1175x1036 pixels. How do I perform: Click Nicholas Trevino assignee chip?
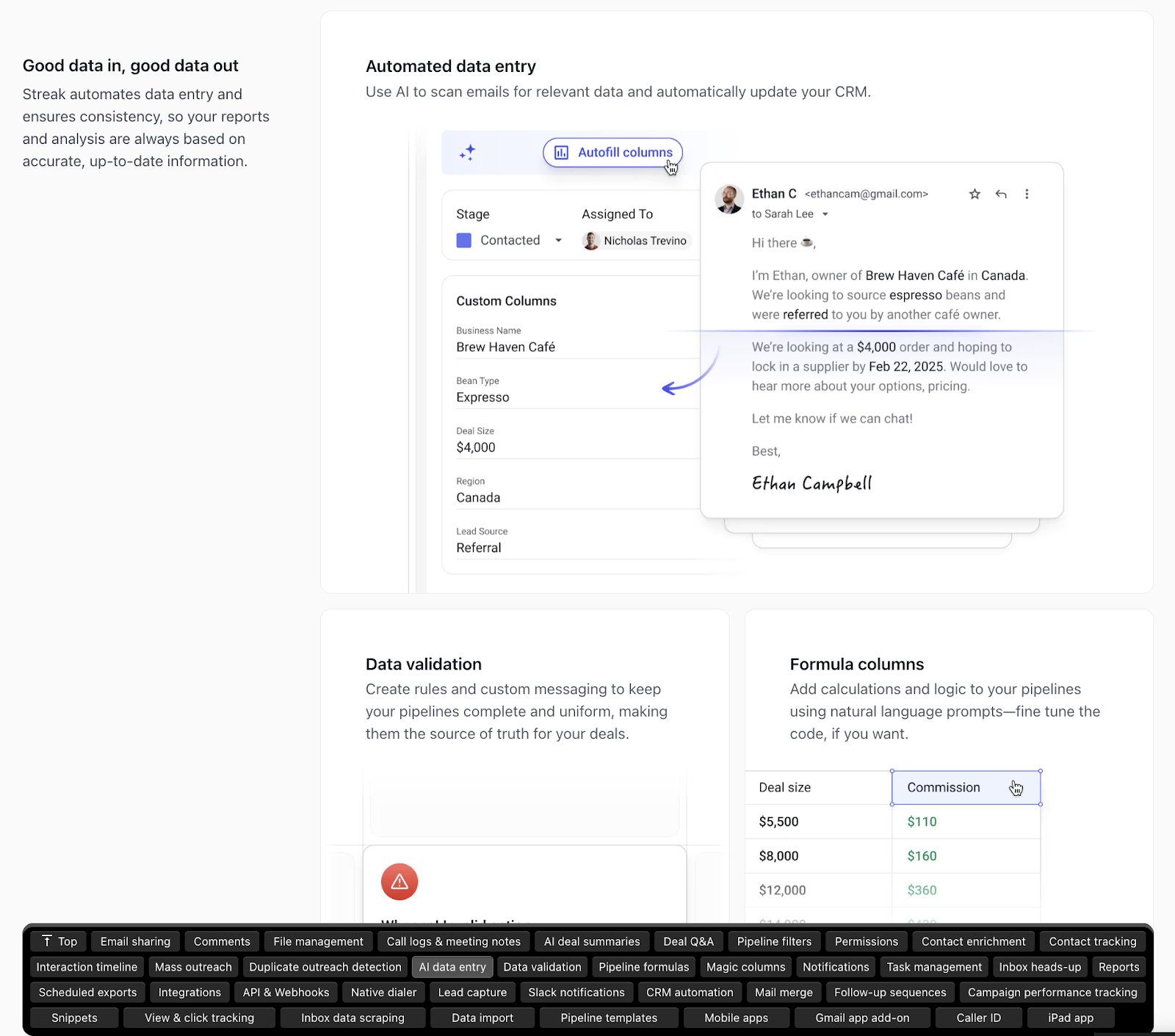tap(636, 241)
